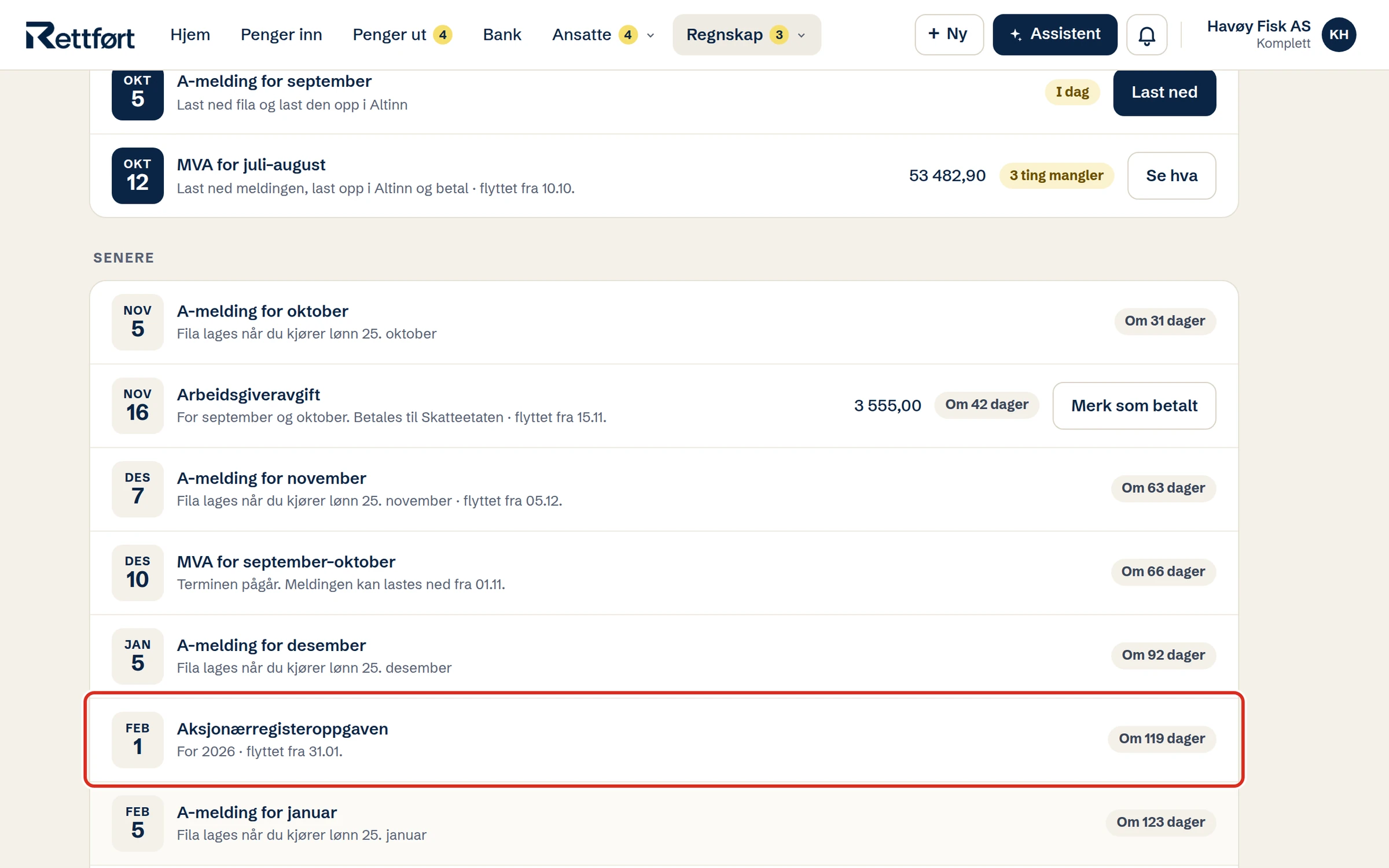
Task: Switch to the Bank section
Action: click(x=502, y=35)
